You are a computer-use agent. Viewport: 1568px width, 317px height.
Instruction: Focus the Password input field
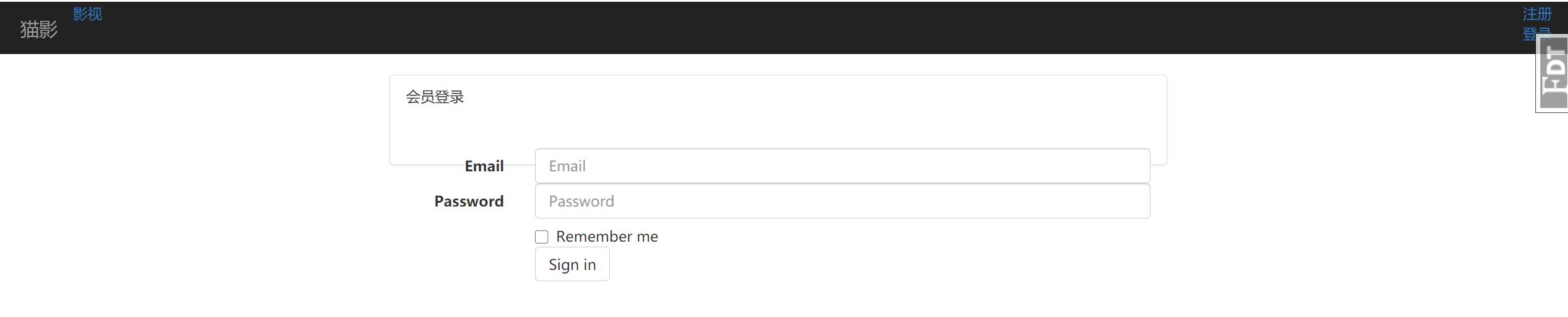(842, 201)
